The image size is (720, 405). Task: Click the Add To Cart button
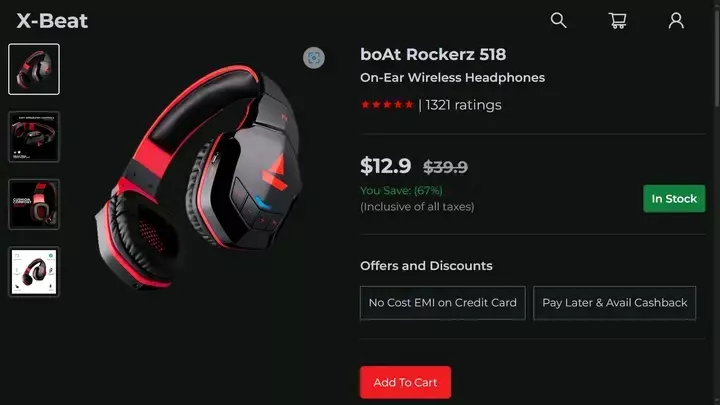point(405,382)
